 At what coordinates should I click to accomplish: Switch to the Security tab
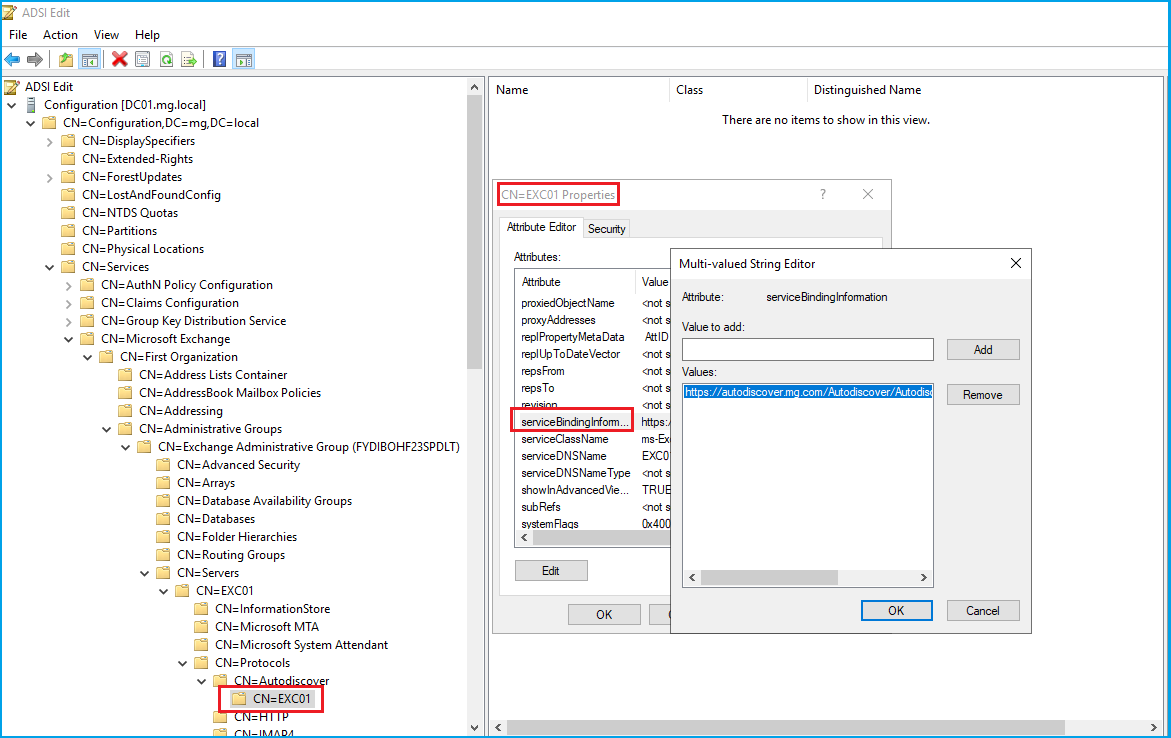pyautogui.click(x=606, y=229)
